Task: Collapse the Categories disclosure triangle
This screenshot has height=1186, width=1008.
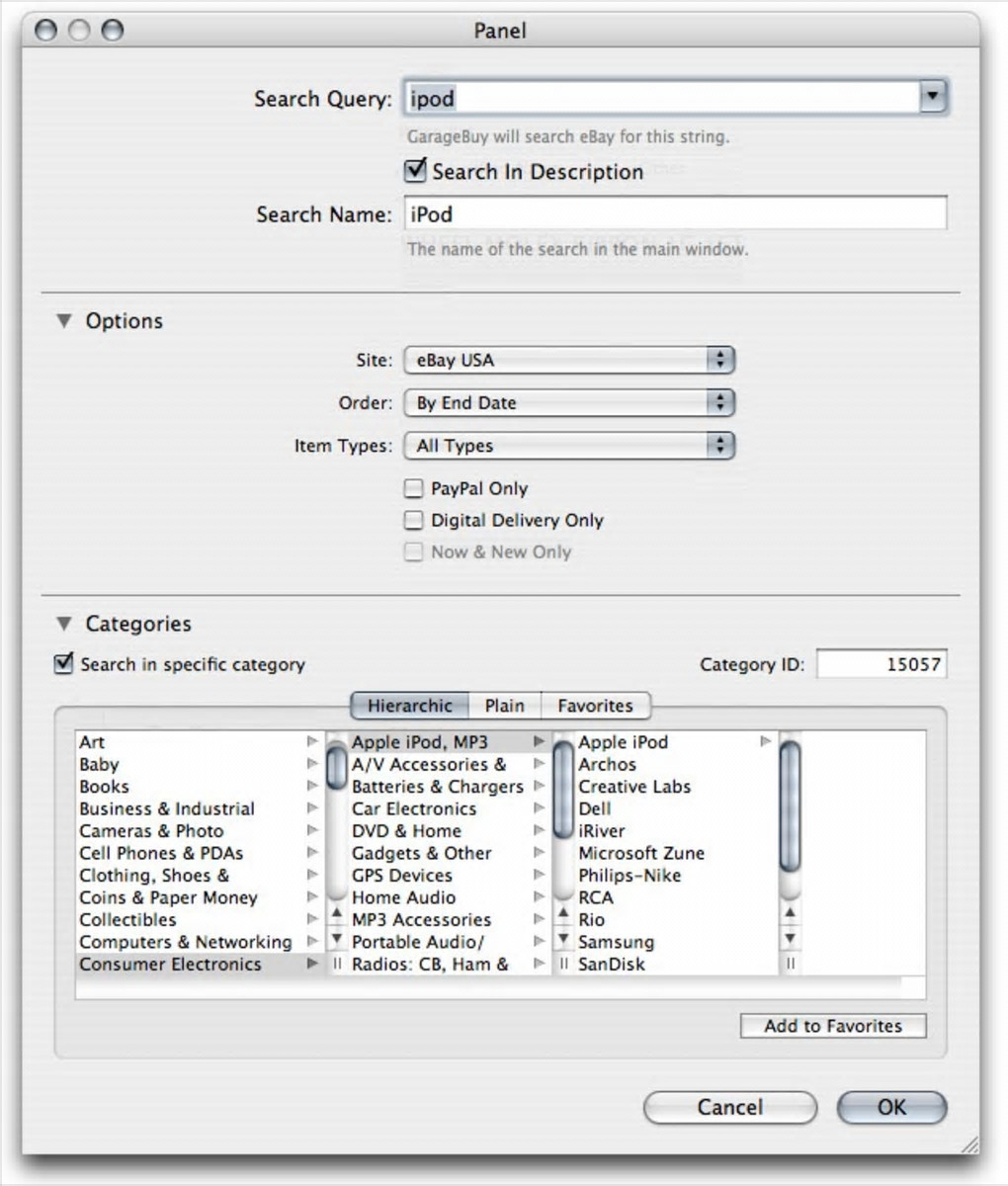Action: click(64, 624)
